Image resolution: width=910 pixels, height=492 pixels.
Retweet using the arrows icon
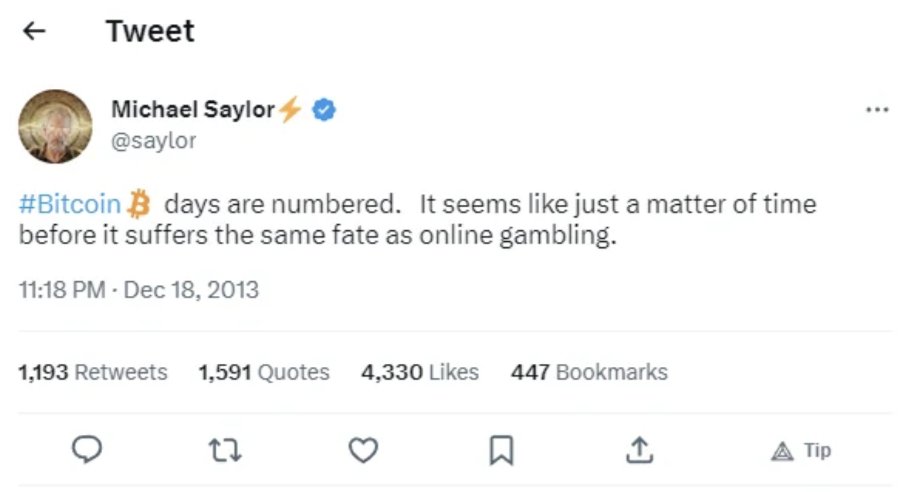click(225, 450)
